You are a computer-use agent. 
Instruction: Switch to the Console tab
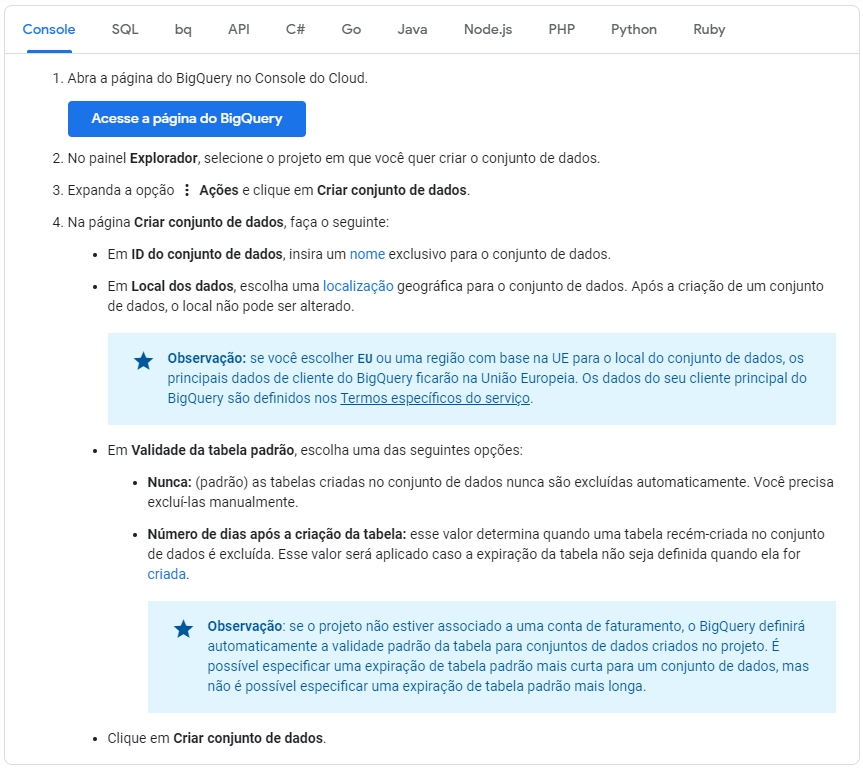pos(49,30)
